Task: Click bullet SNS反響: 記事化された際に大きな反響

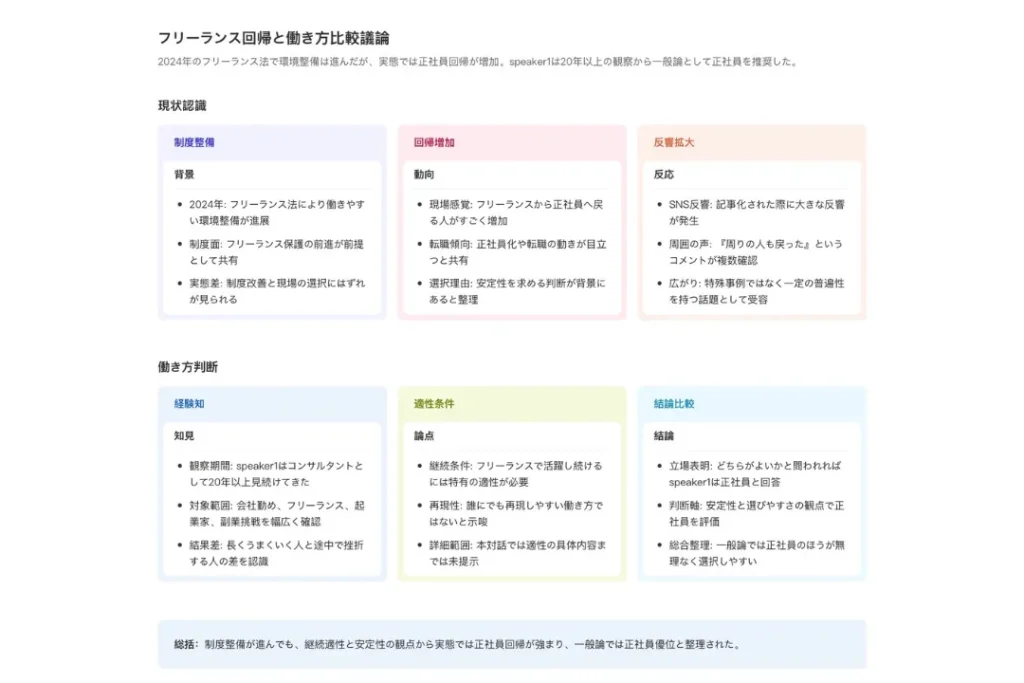Action: 757,212
